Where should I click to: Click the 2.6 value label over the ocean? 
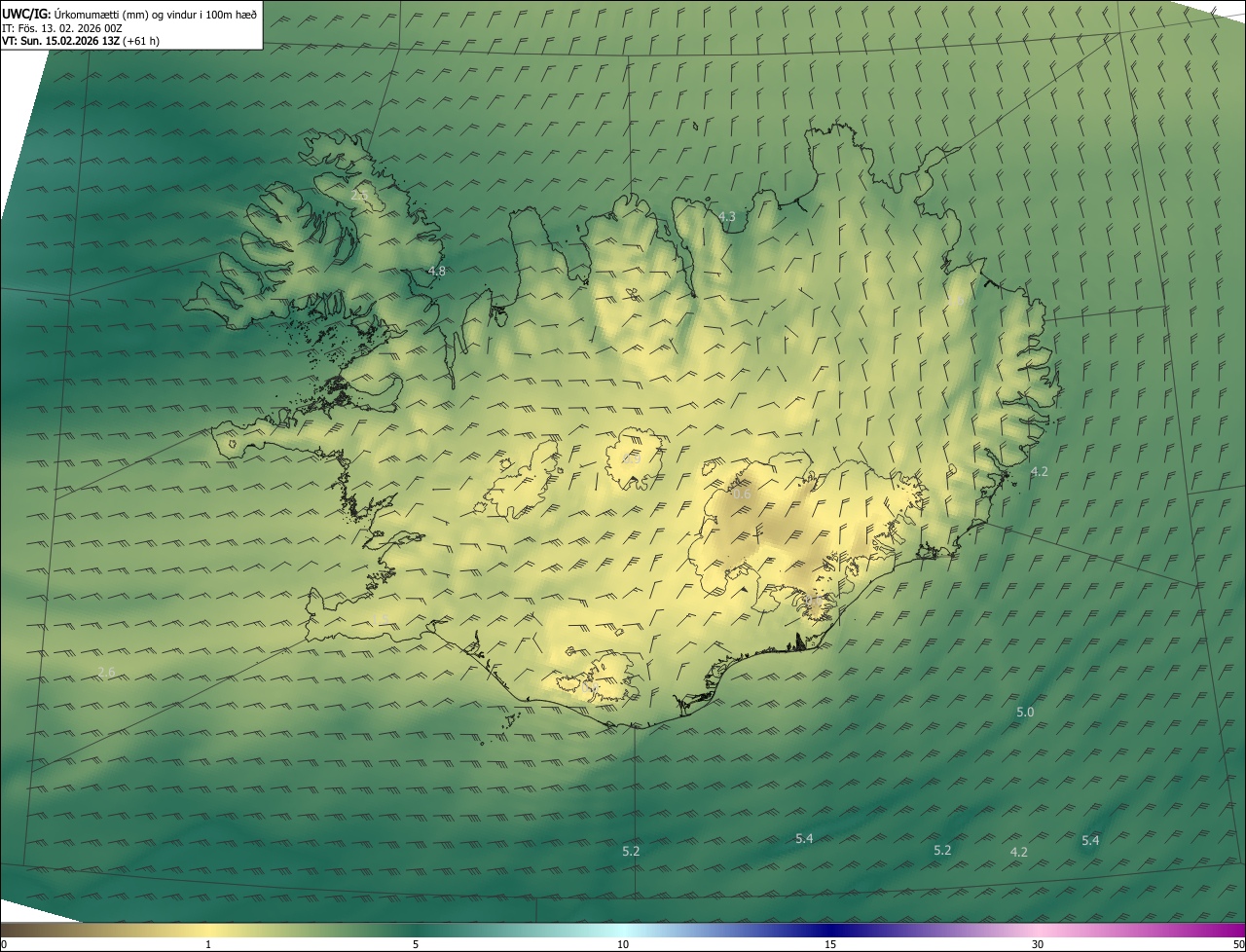click(x=106, y=672)
